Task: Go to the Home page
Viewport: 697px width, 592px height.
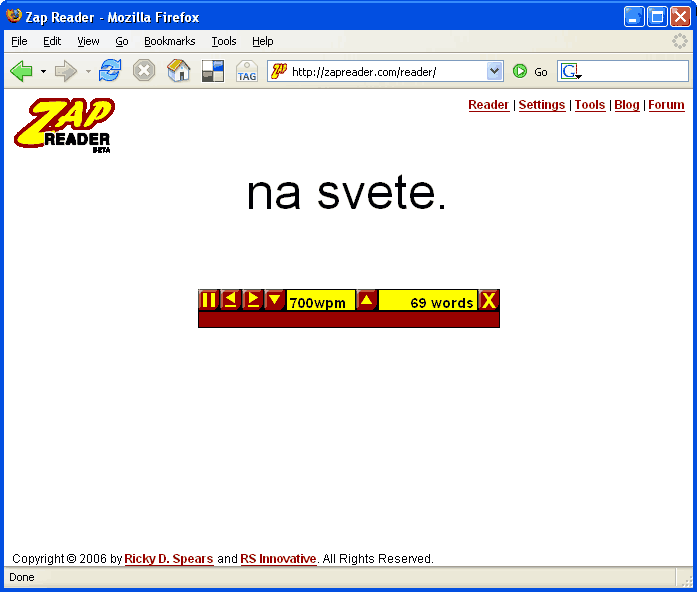Action: pyautogui.click(x=179, y=70)
